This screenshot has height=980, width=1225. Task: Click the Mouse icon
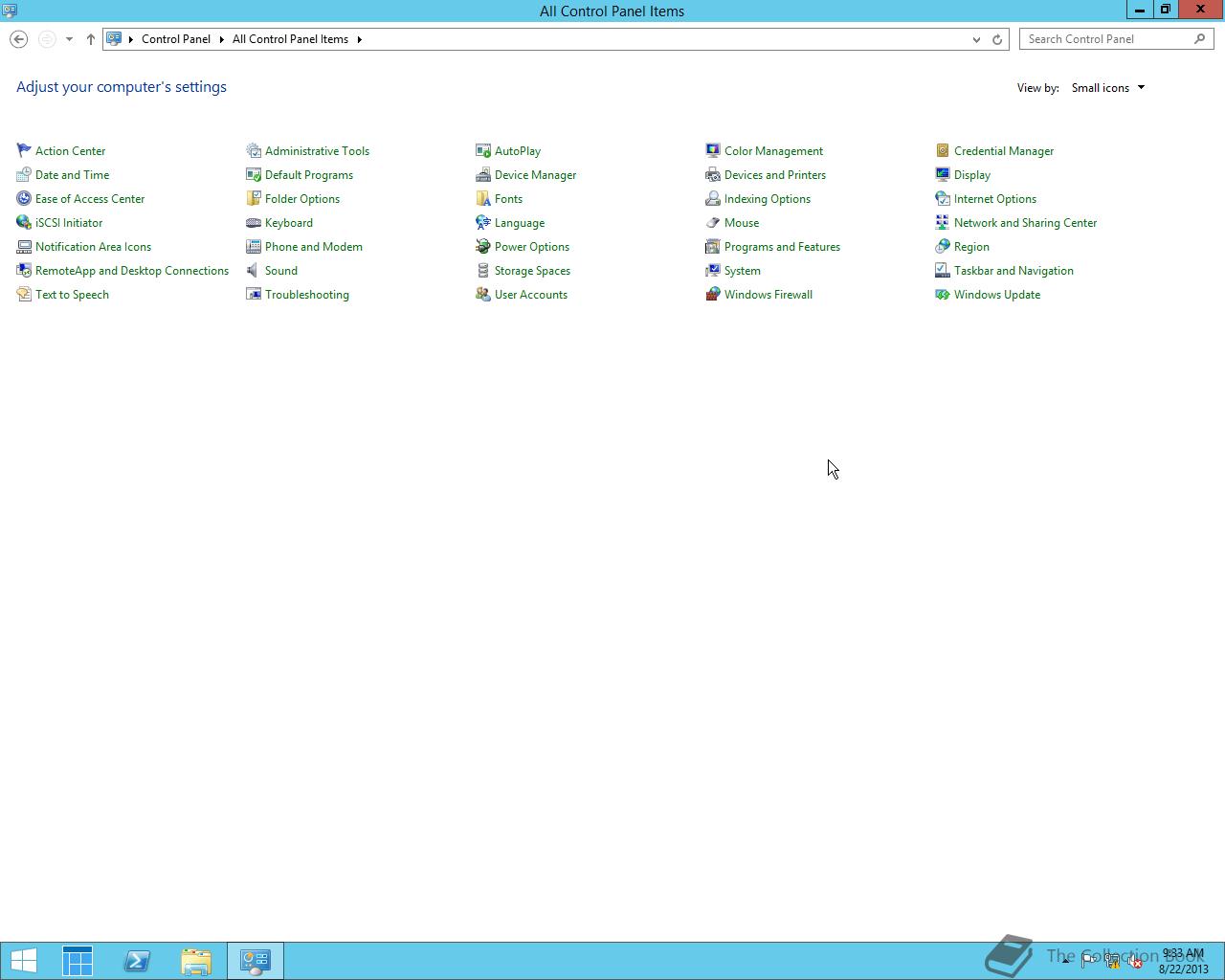coord(713,222)
